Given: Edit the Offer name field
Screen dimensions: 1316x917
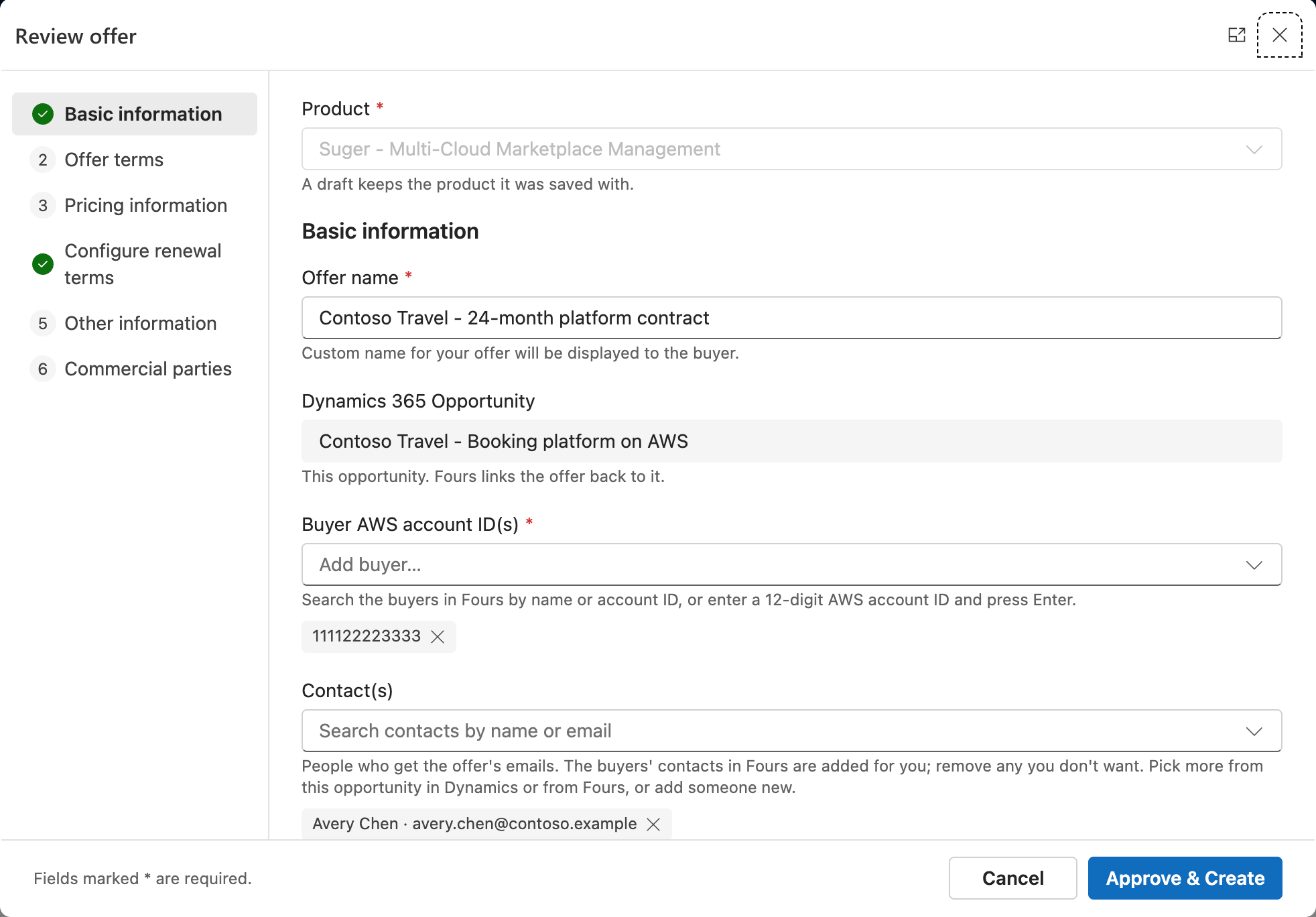Looking at the screenshot, I should (791, 318).
